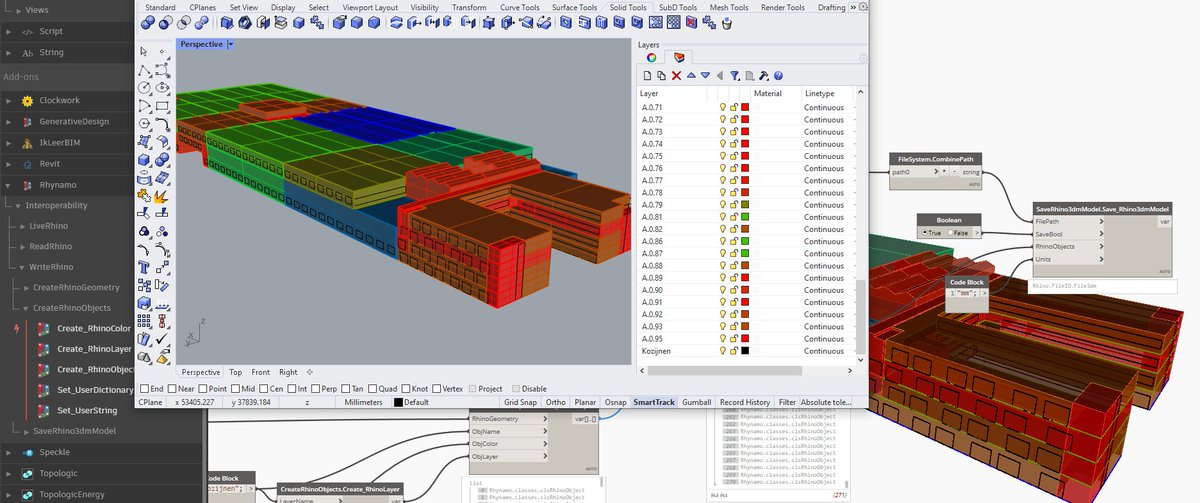Open the Perspective viewport dropdown arrow
The width and height of the screenshot is (1200, 503).
click(x=231, y=44)
